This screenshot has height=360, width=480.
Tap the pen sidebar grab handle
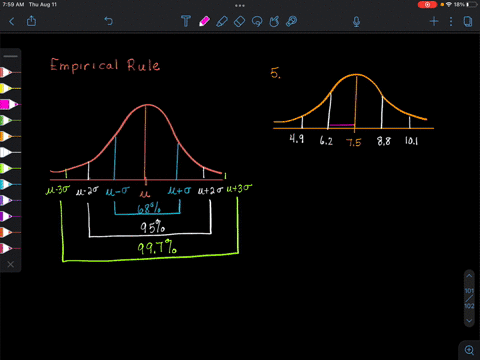coord(11,56)
